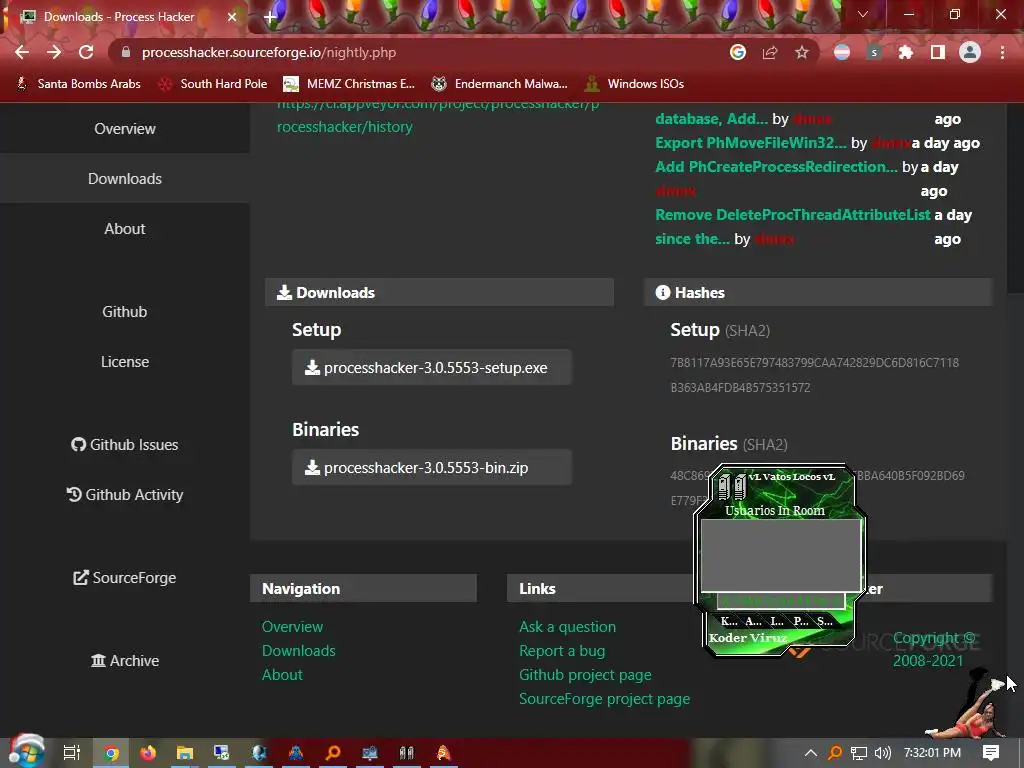Open Github Activity in the sidebar
The width and height of the screenshot is (1024, 768).
125,495
